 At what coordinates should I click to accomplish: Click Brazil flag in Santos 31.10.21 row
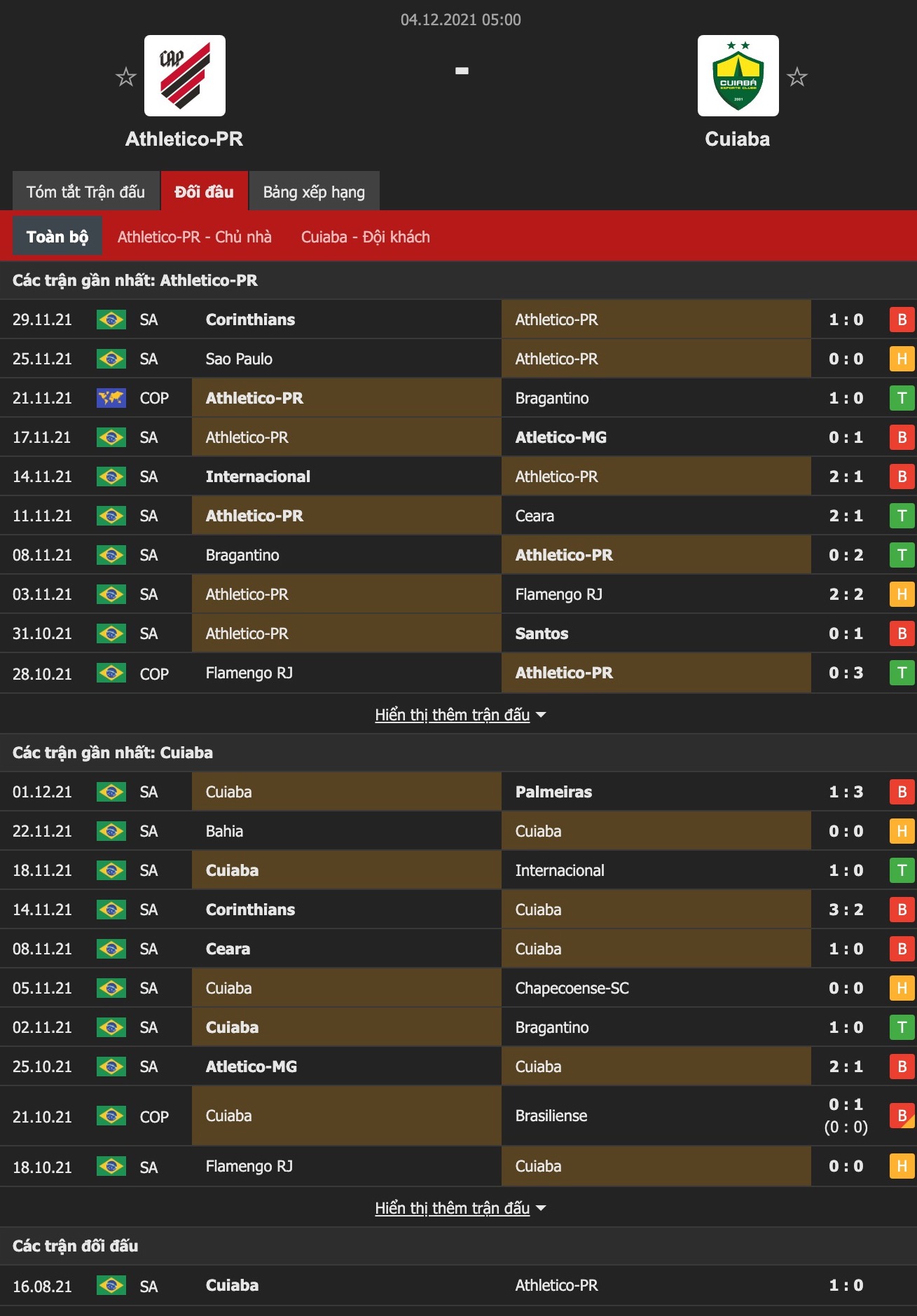coord(111,633)
